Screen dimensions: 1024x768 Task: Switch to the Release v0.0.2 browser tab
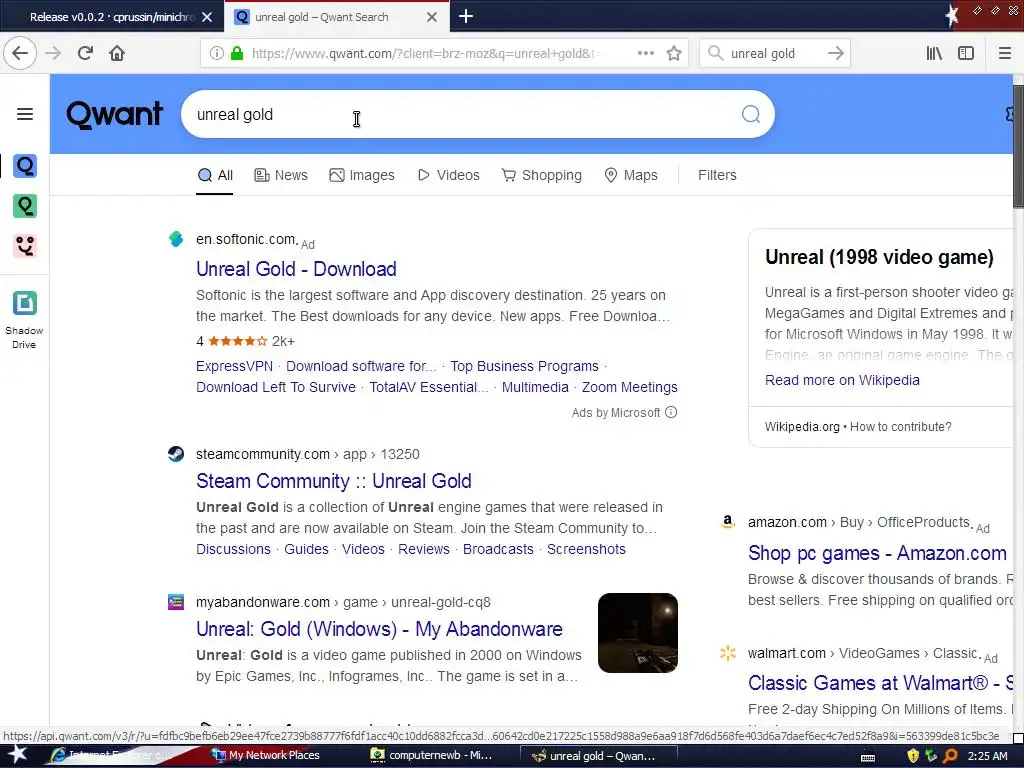(x=111, y=17)
